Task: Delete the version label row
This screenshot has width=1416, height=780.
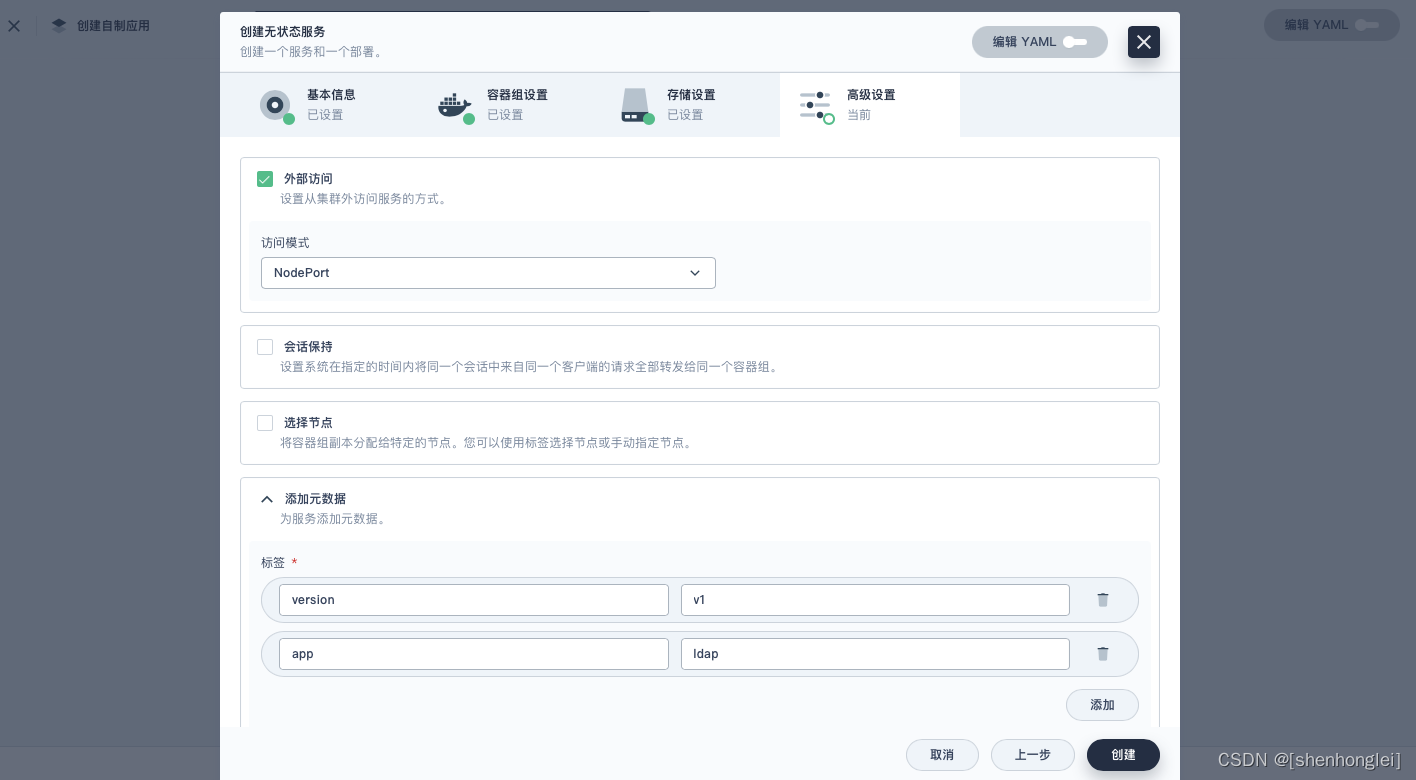Action: [1103, 600]
